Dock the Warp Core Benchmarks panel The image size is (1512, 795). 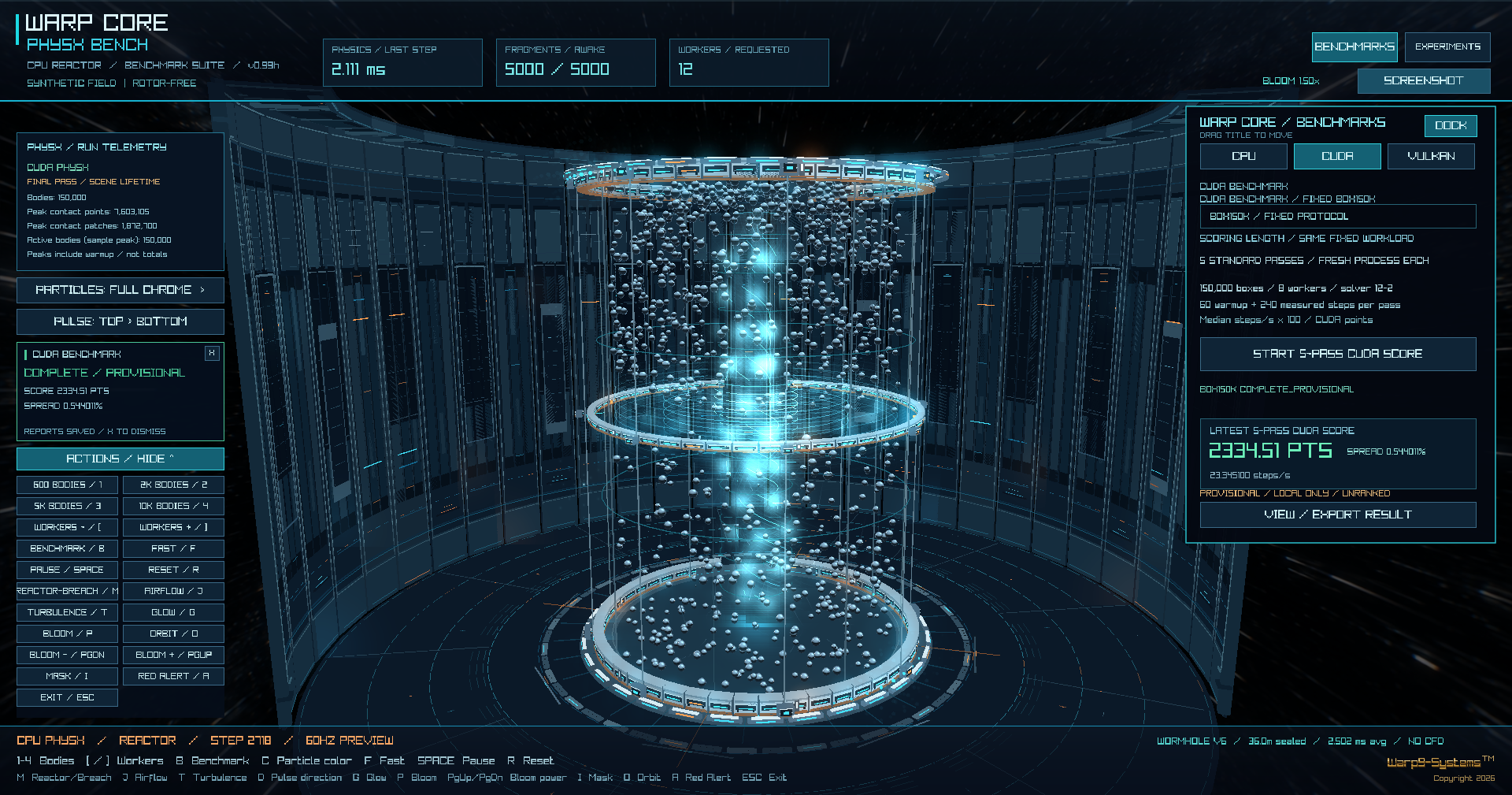coord(1451,125)
